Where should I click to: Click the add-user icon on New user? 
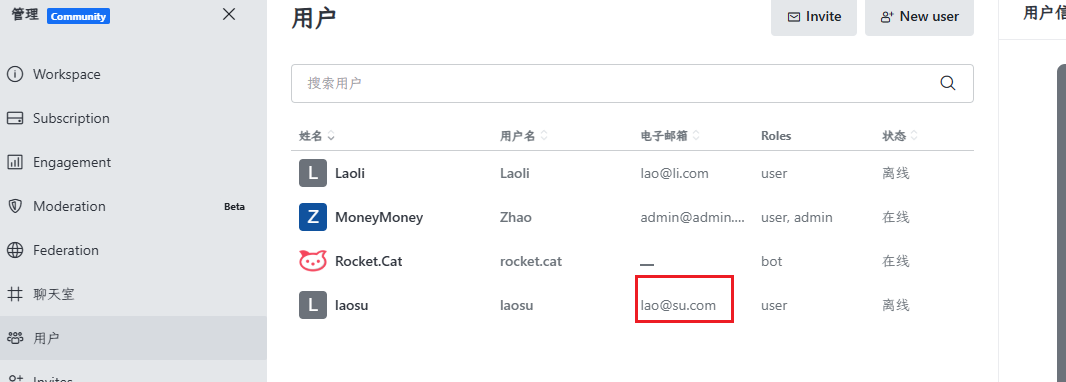[887, 17]
